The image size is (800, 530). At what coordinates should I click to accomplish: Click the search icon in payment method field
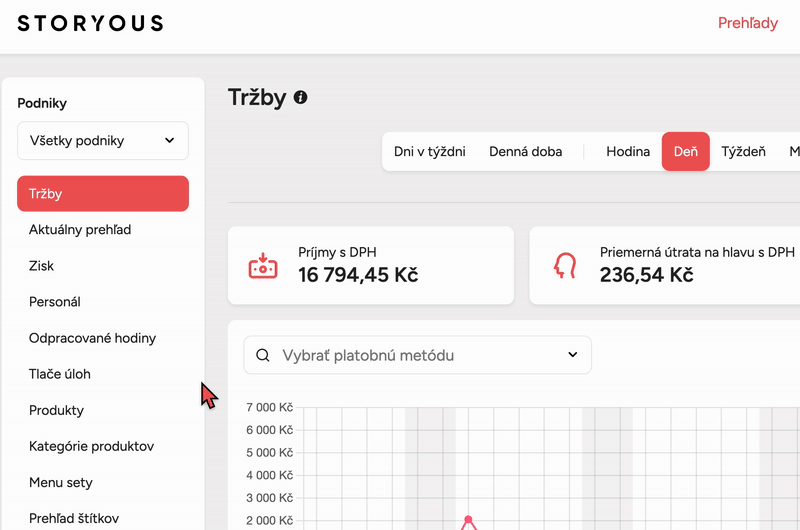coord(263,355)
